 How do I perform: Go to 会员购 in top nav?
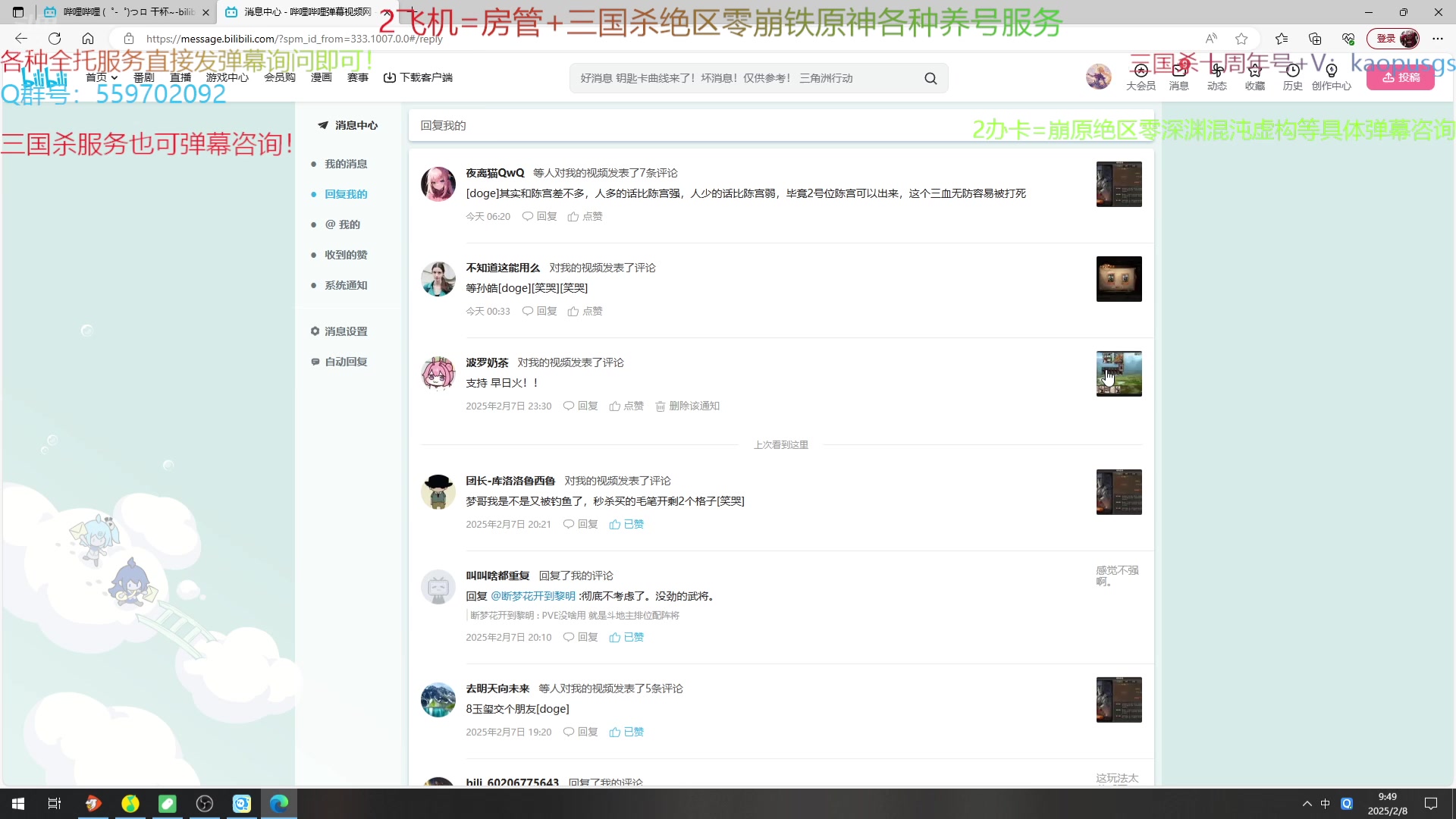279,77
